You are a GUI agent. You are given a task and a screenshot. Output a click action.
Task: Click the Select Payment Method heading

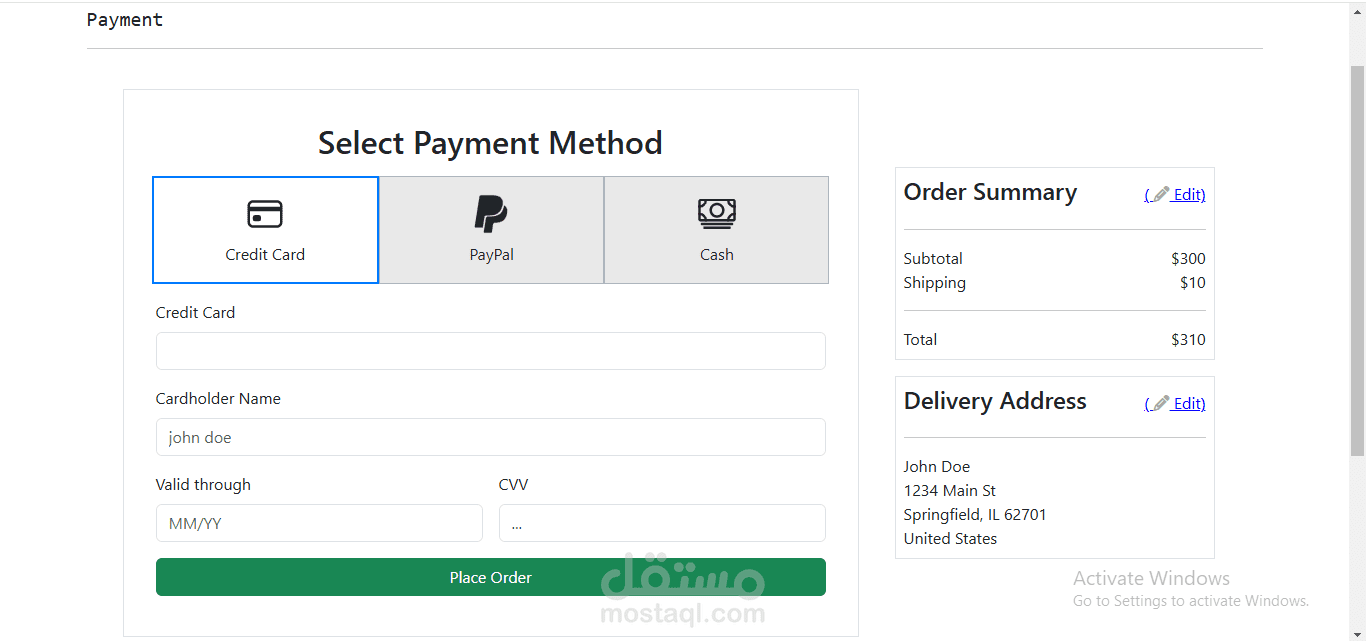pos(490,143)
